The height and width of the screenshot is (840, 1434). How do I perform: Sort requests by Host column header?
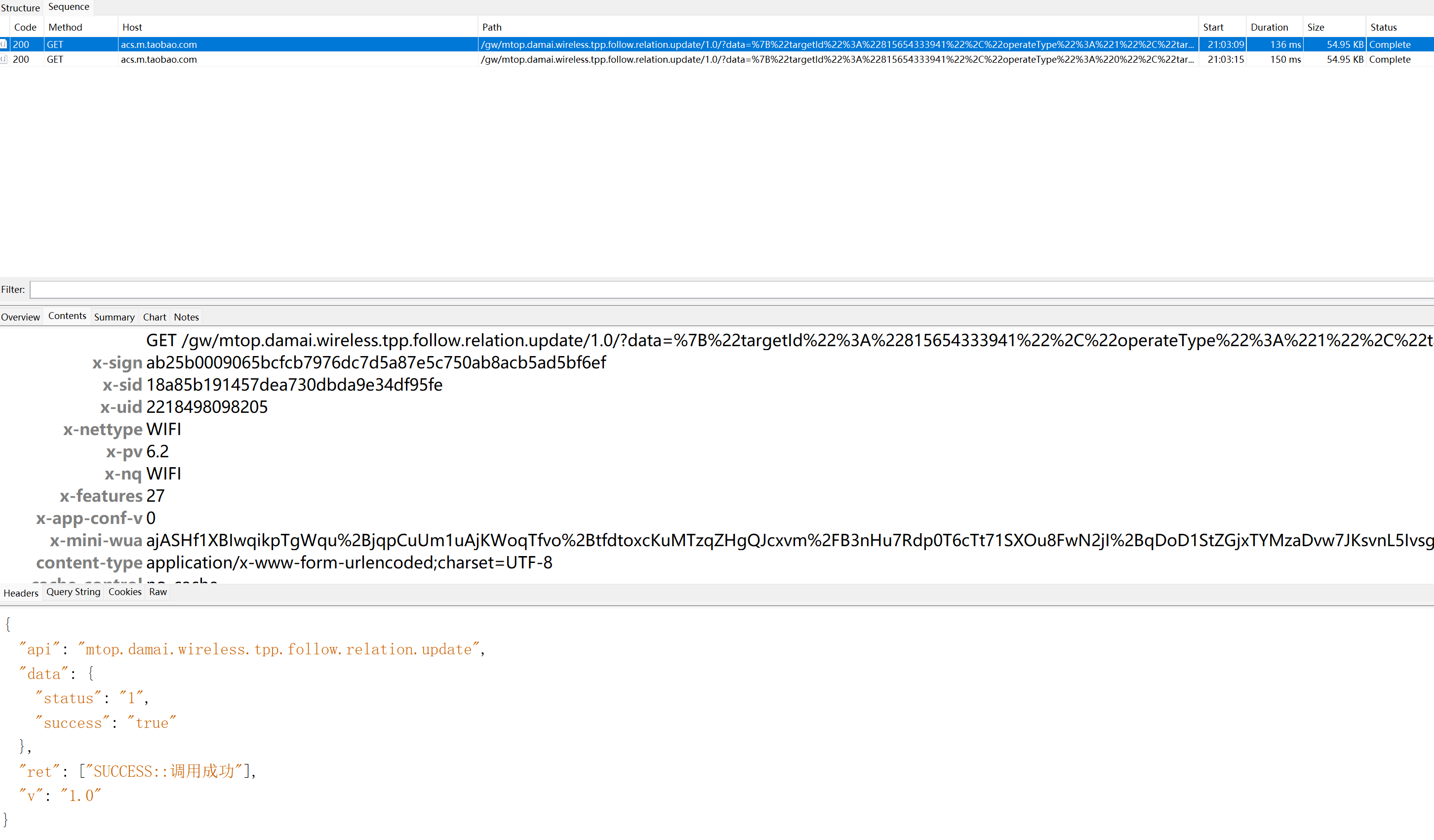point(132,27)
